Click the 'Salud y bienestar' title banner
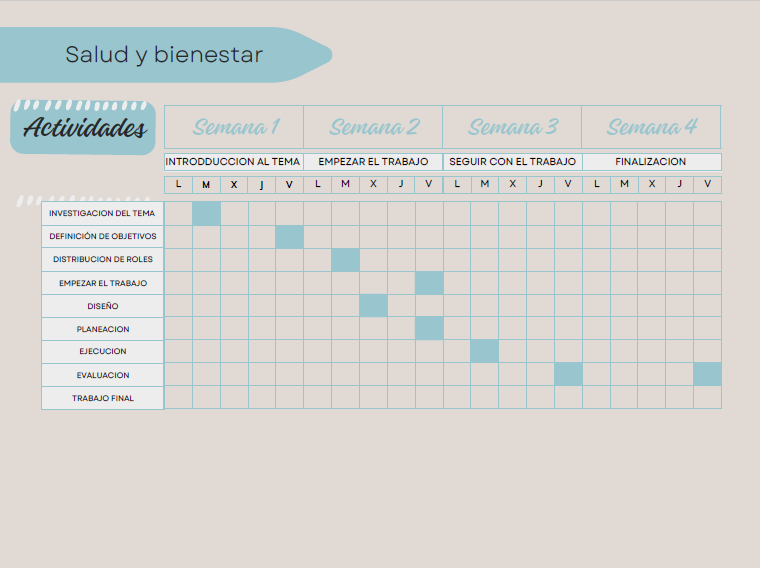This screenshot has width=760, height=568. tap(164, 55)
